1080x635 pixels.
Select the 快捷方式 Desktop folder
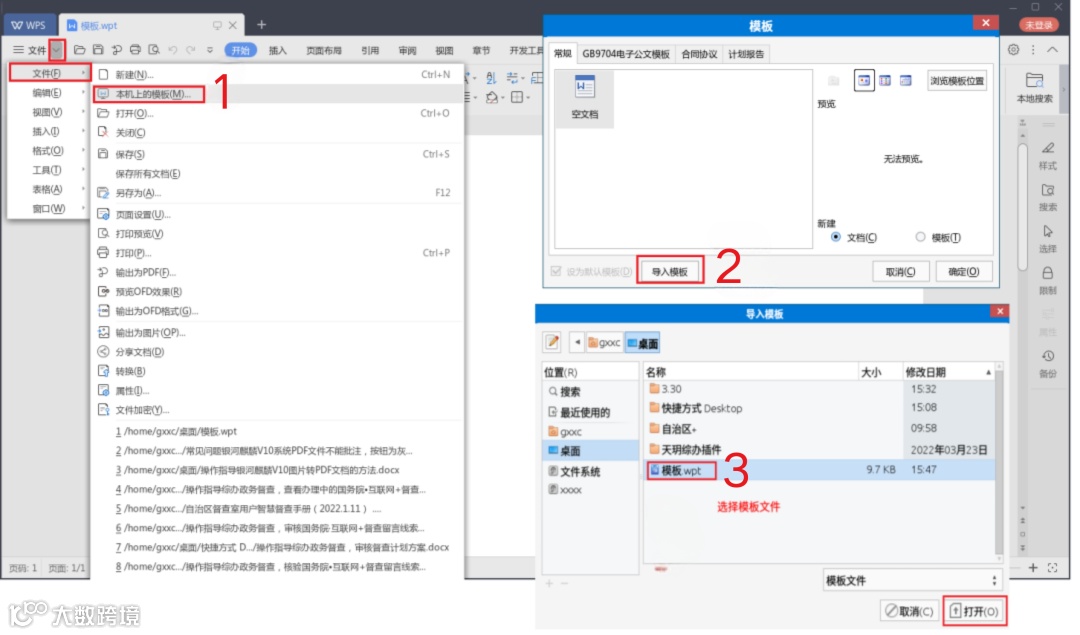820,408
